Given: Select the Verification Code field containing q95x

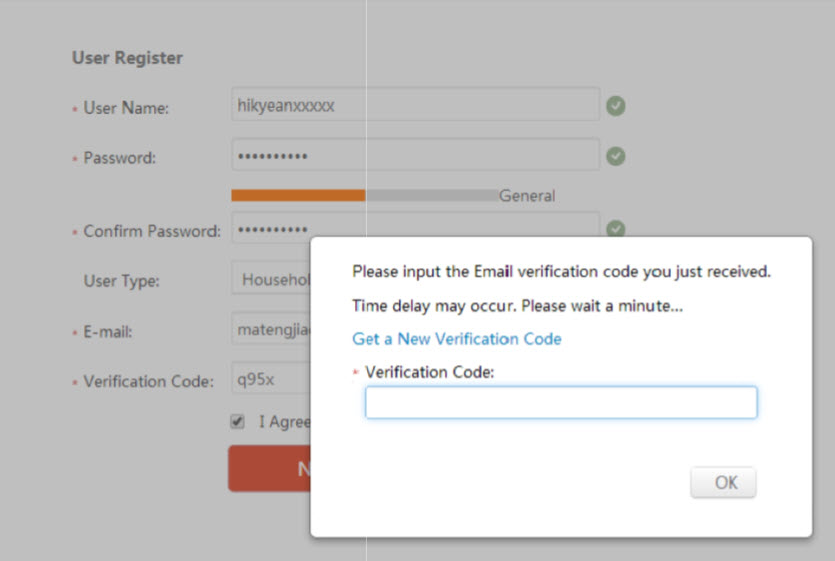Looking at the screenshot, I should click(x=272, y=380).
